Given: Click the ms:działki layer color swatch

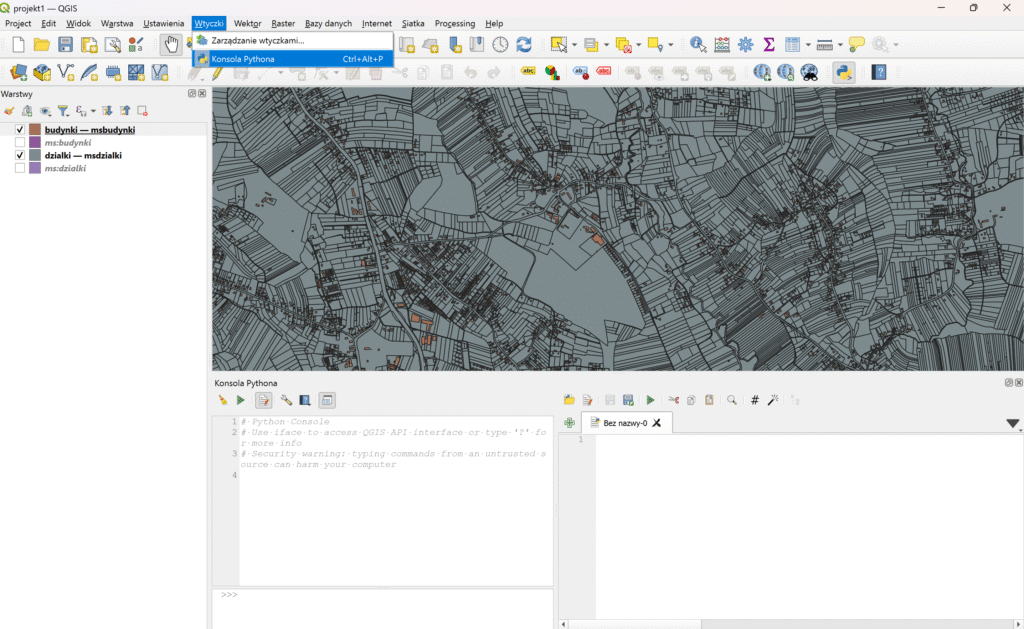Looking at the screenshot, I should tap(34, 169).
